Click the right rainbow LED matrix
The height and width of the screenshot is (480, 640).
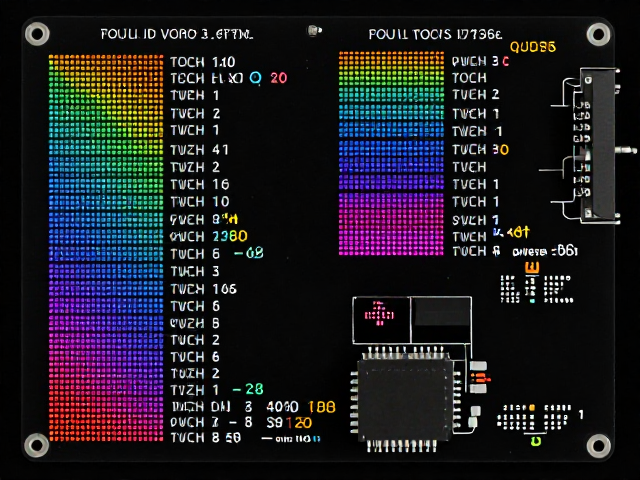pyautogui.click(x=391, y=154)
